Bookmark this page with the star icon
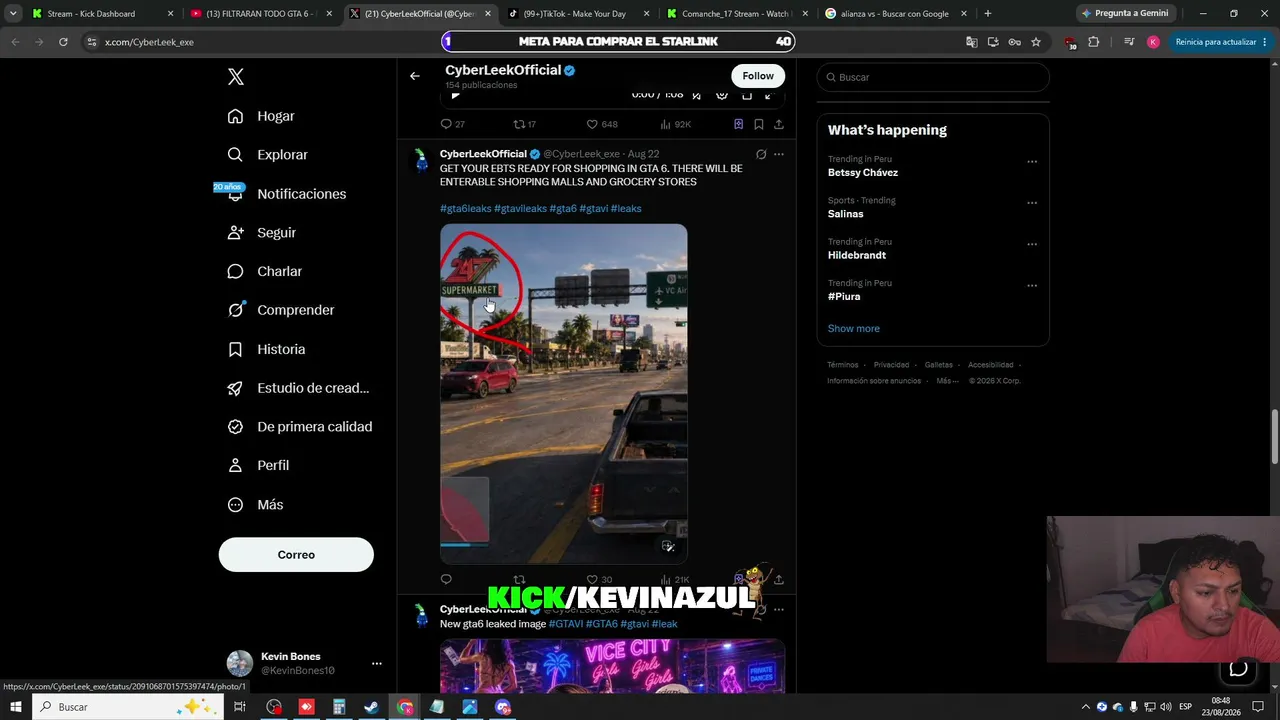This screenshot has height=720, width=1280. pos(1036,42)
